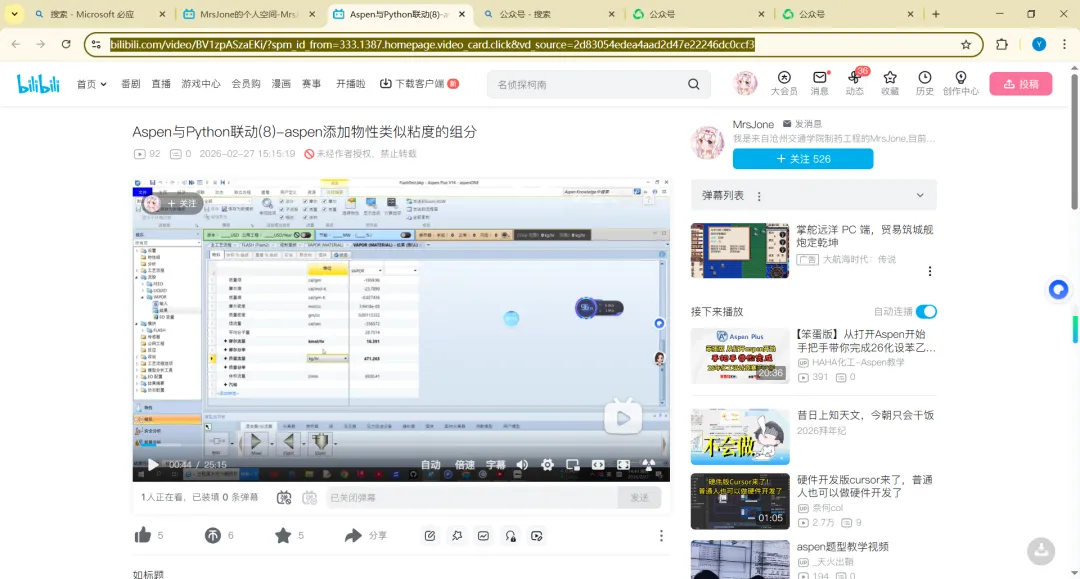The image size is (1080, 579).
Task: Switch player to wide-screen mode
Action: [598, 465]
